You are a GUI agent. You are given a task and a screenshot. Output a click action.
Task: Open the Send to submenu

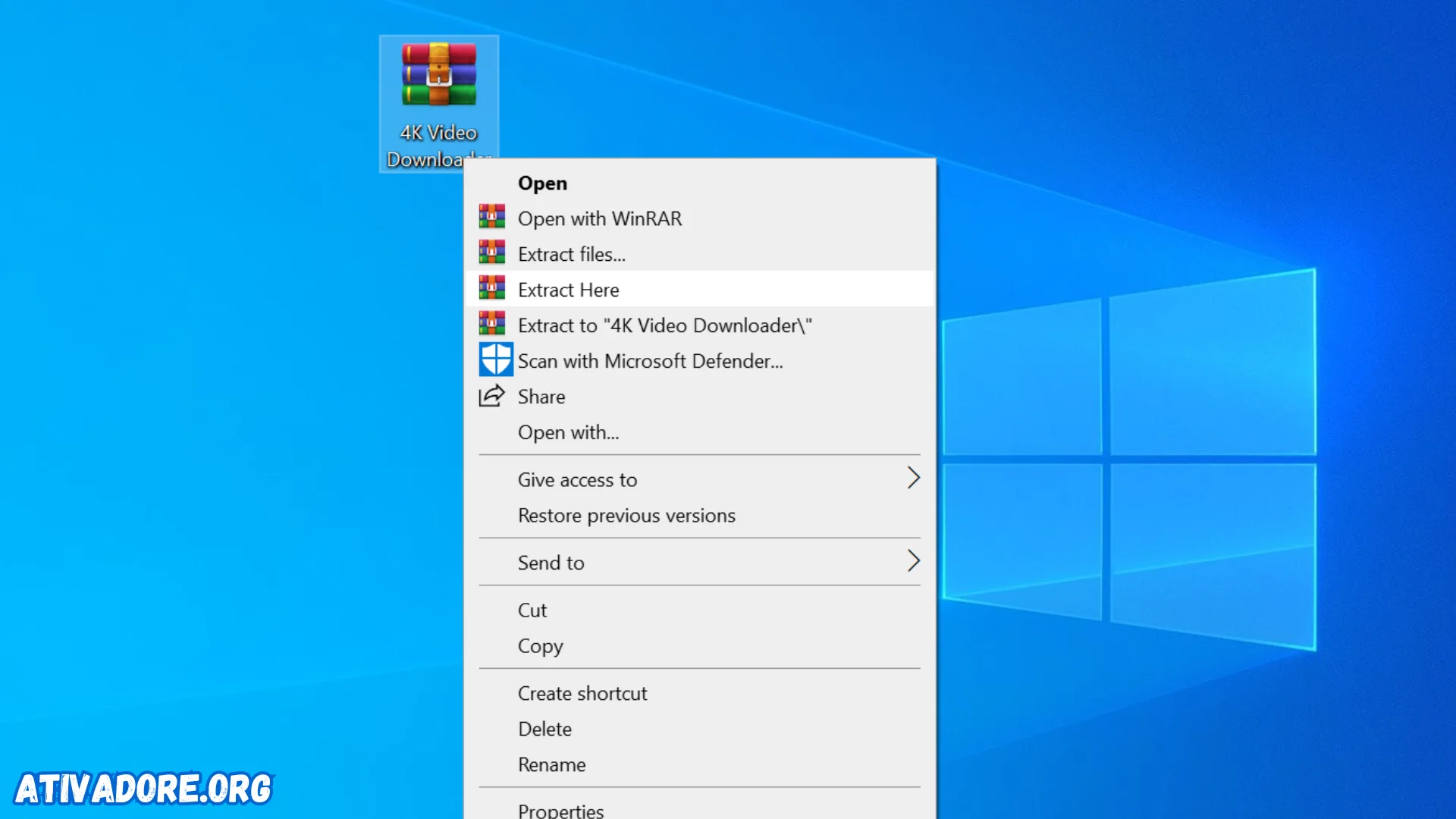(699, 563)
